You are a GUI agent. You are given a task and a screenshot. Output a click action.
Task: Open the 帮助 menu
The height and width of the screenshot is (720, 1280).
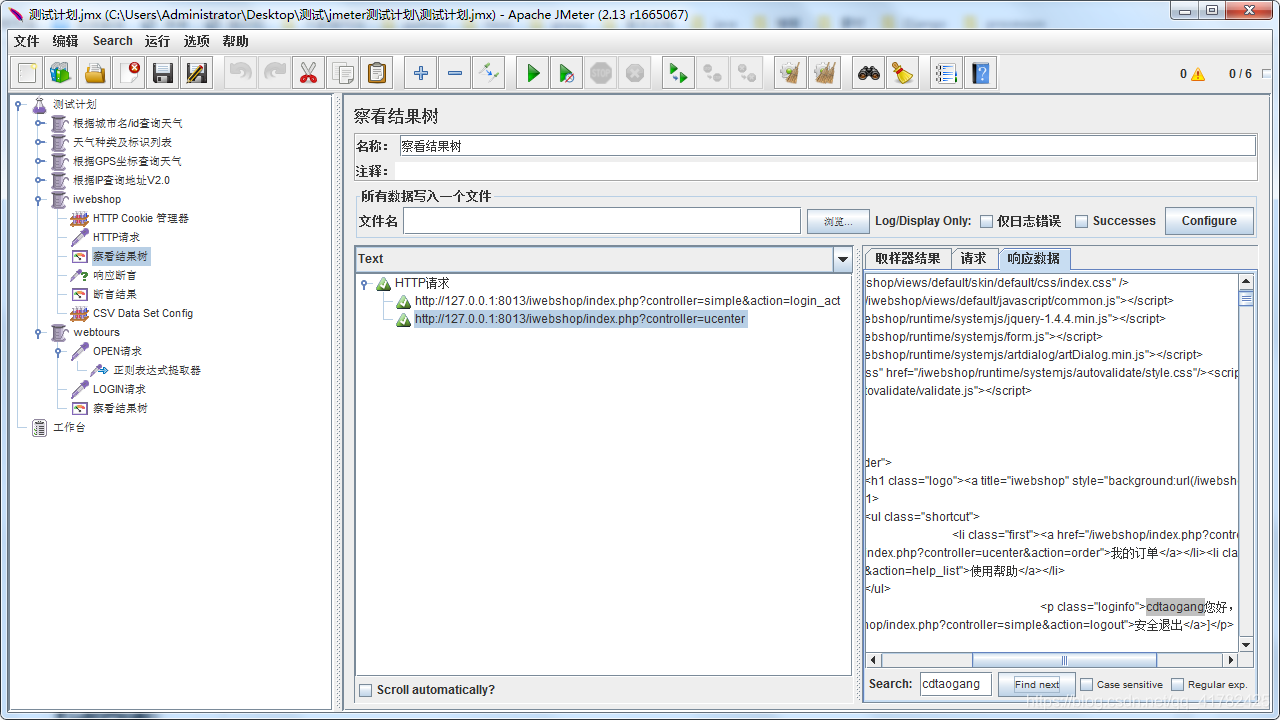[236, 41]
